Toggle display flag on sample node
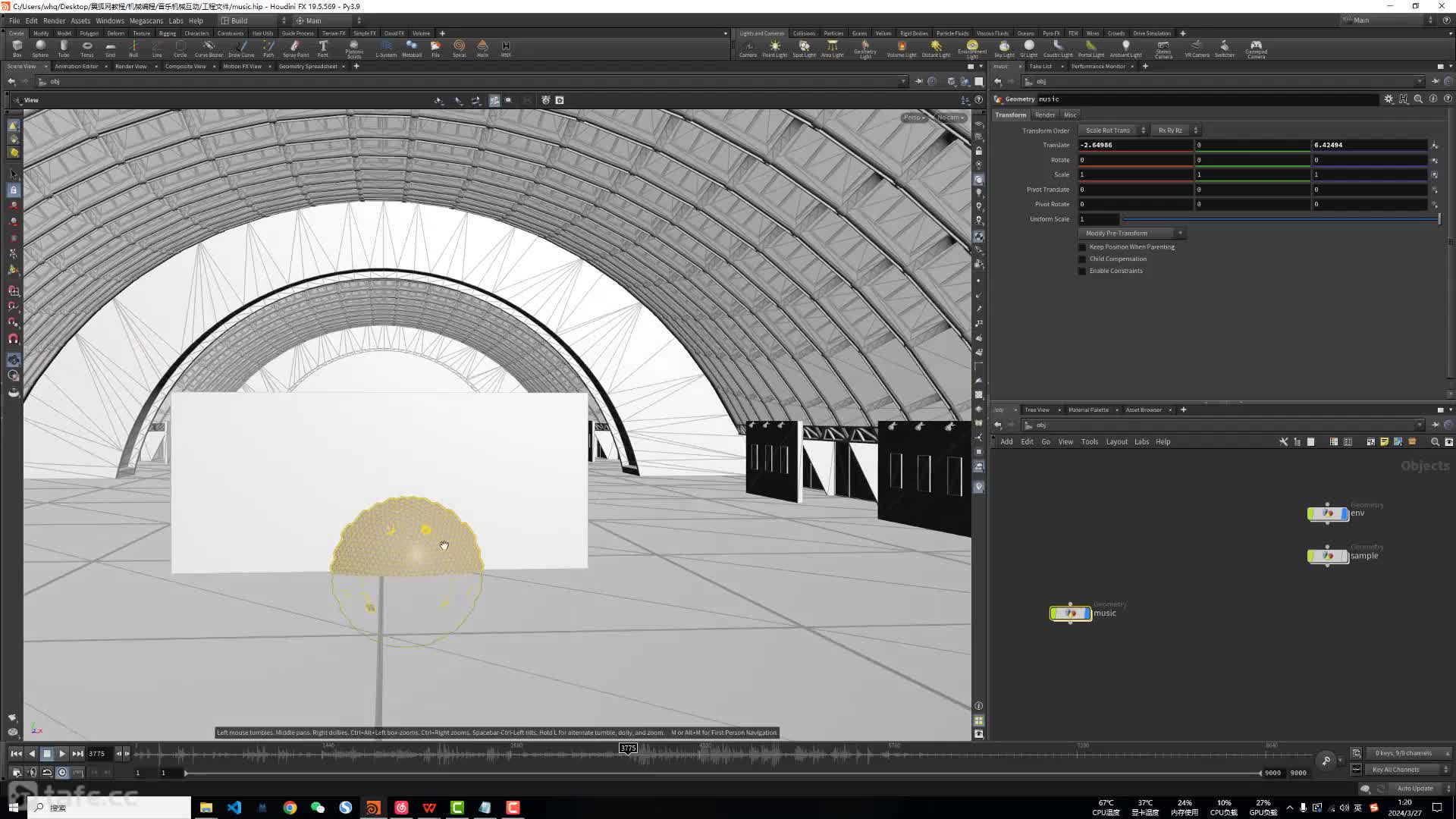The image size is (1456, 819). tap(1345, 556)
